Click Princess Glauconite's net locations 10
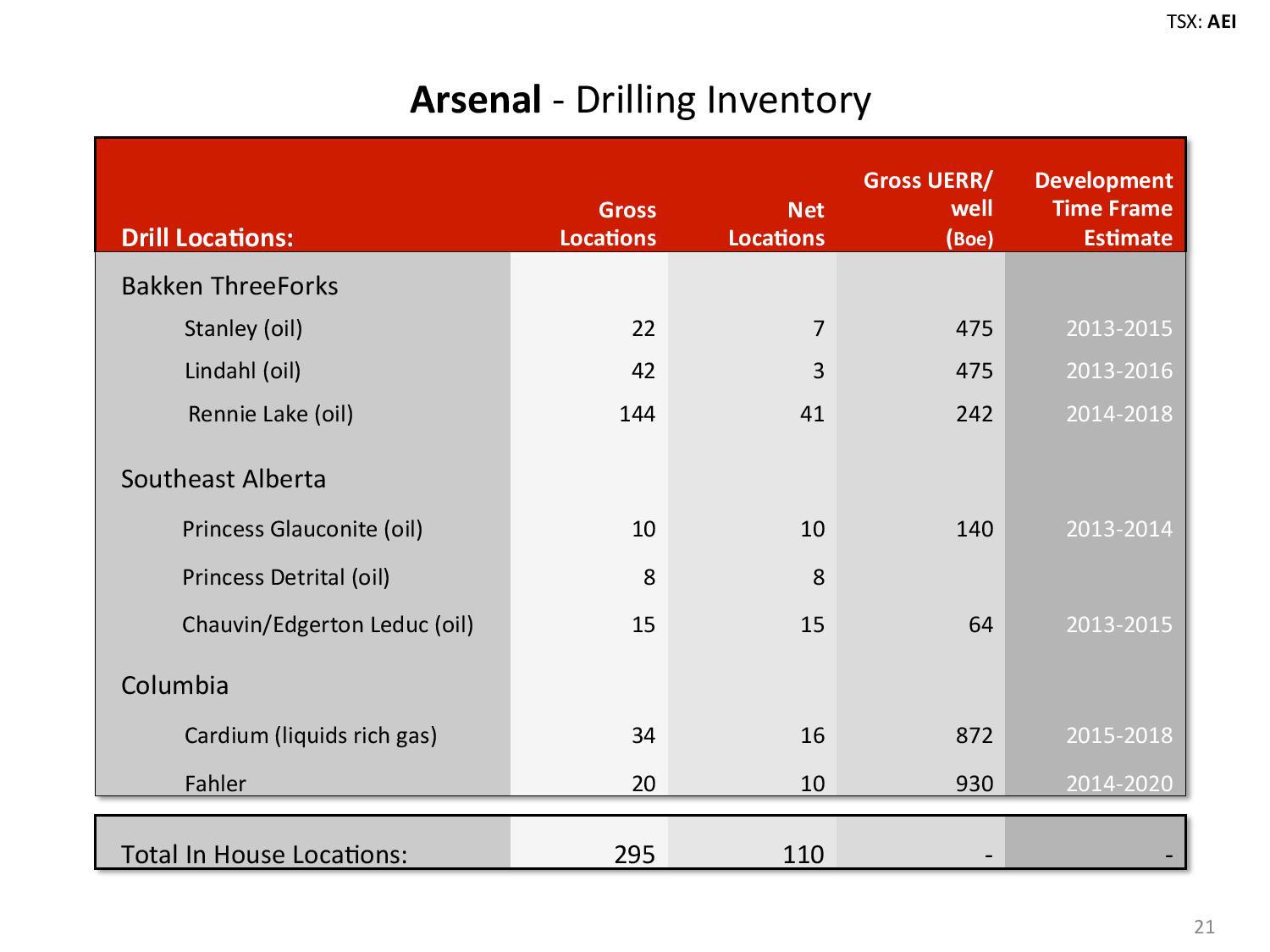Screen dimensions: 1270x952 pos(813,529)
